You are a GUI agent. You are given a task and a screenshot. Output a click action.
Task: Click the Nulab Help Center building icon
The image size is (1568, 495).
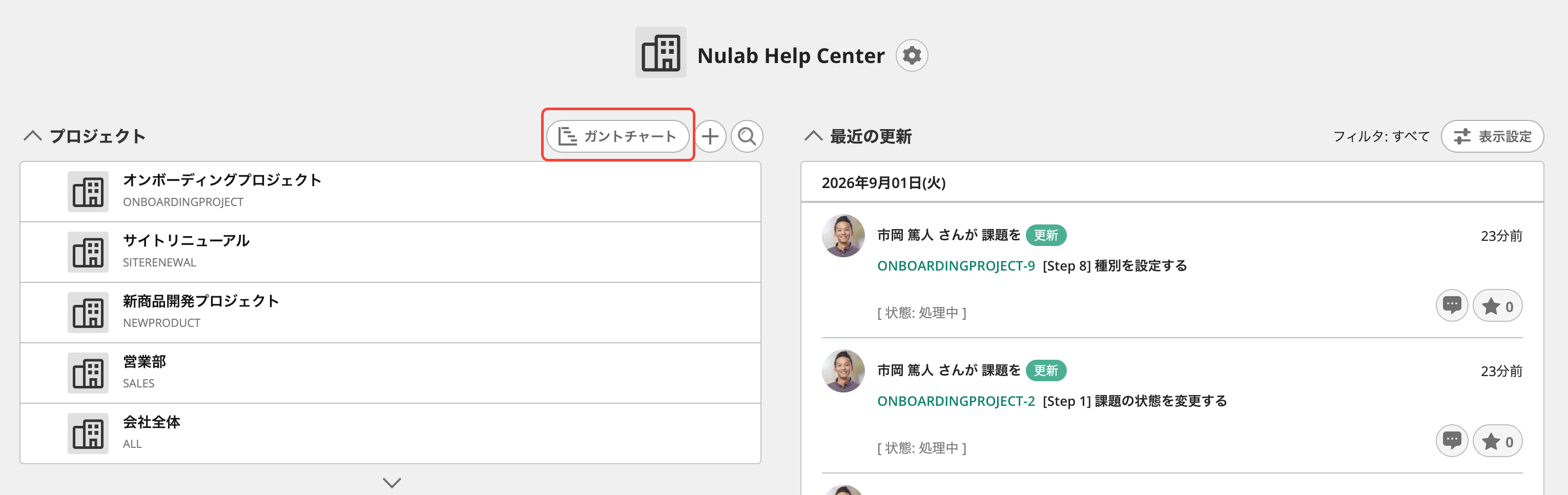coord(661,52)
